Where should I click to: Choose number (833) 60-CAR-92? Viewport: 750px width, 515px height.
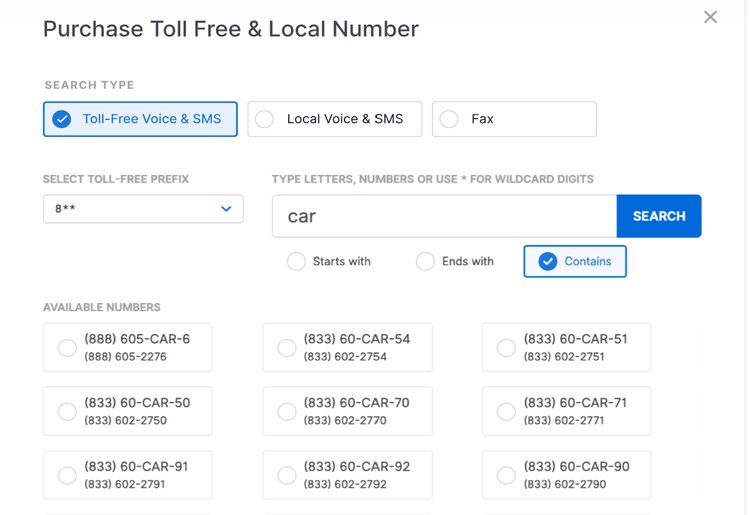point(287,475)
